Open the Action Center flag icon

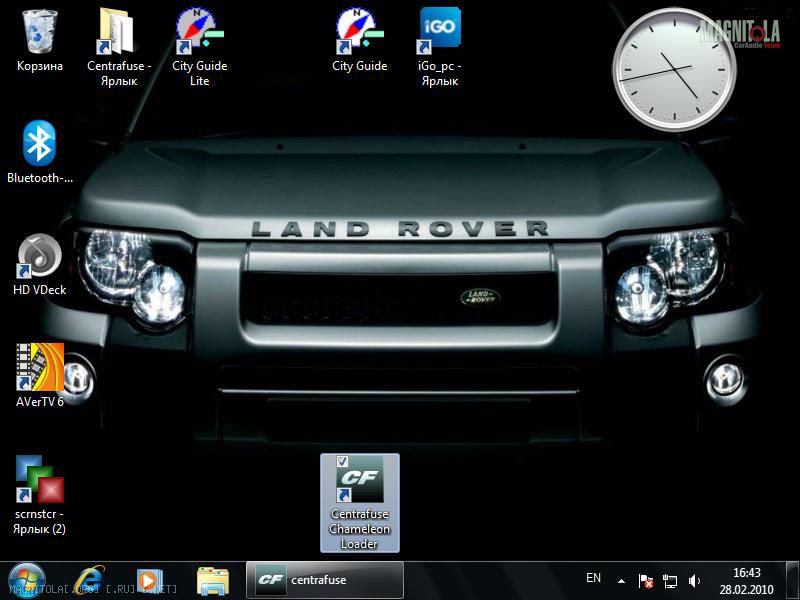click(x=646, y=581)
